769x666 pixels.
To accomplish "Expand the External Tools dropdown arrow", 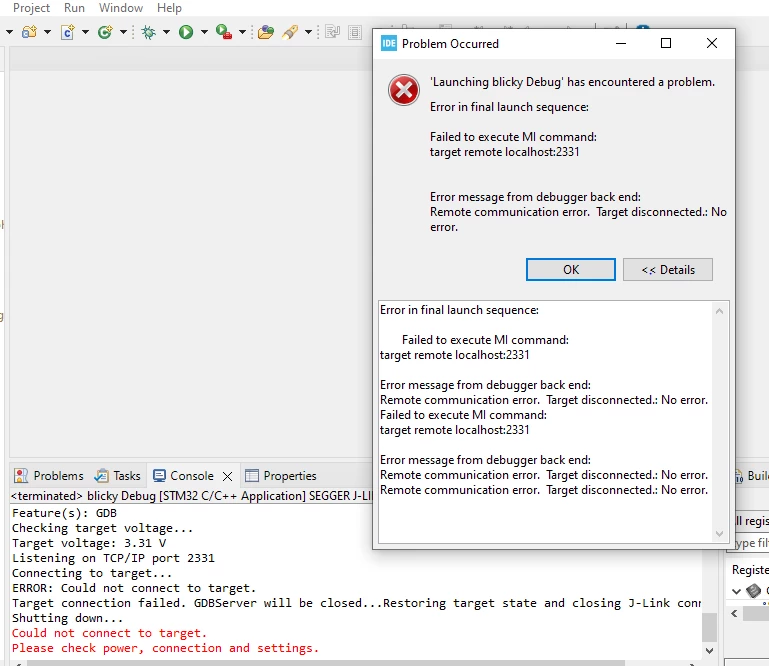I will pos(242,32).
